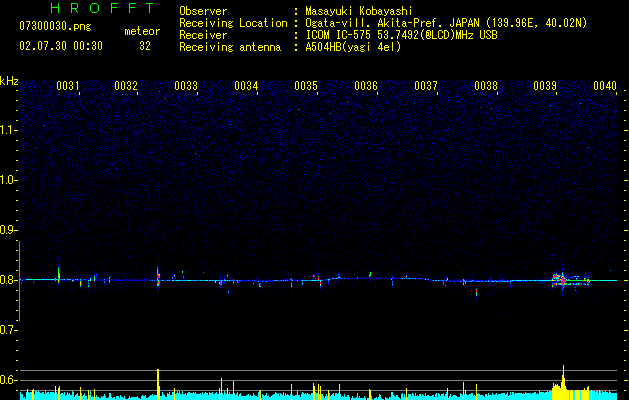Click the 'meteor' label
The image size is (629, 400).
[x=142, y=31]
